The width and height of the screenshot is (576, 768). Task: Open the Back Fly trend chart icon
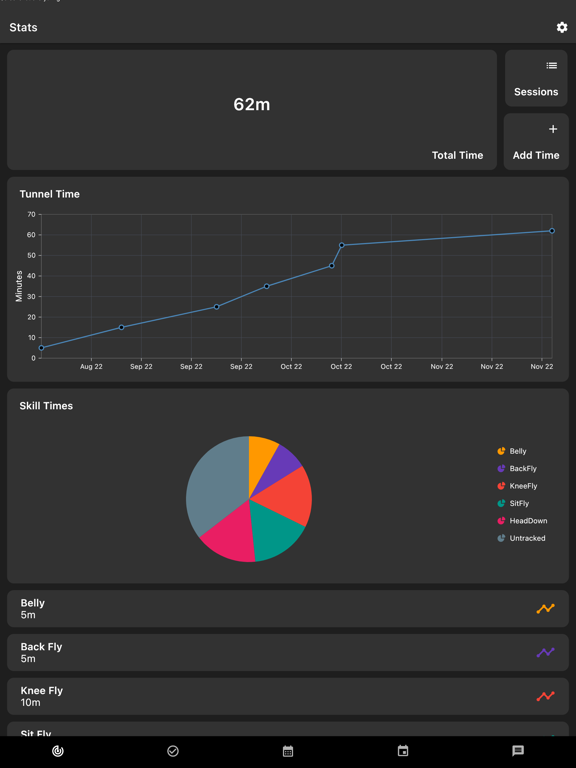pyautogui.click(x=545, y=652)
